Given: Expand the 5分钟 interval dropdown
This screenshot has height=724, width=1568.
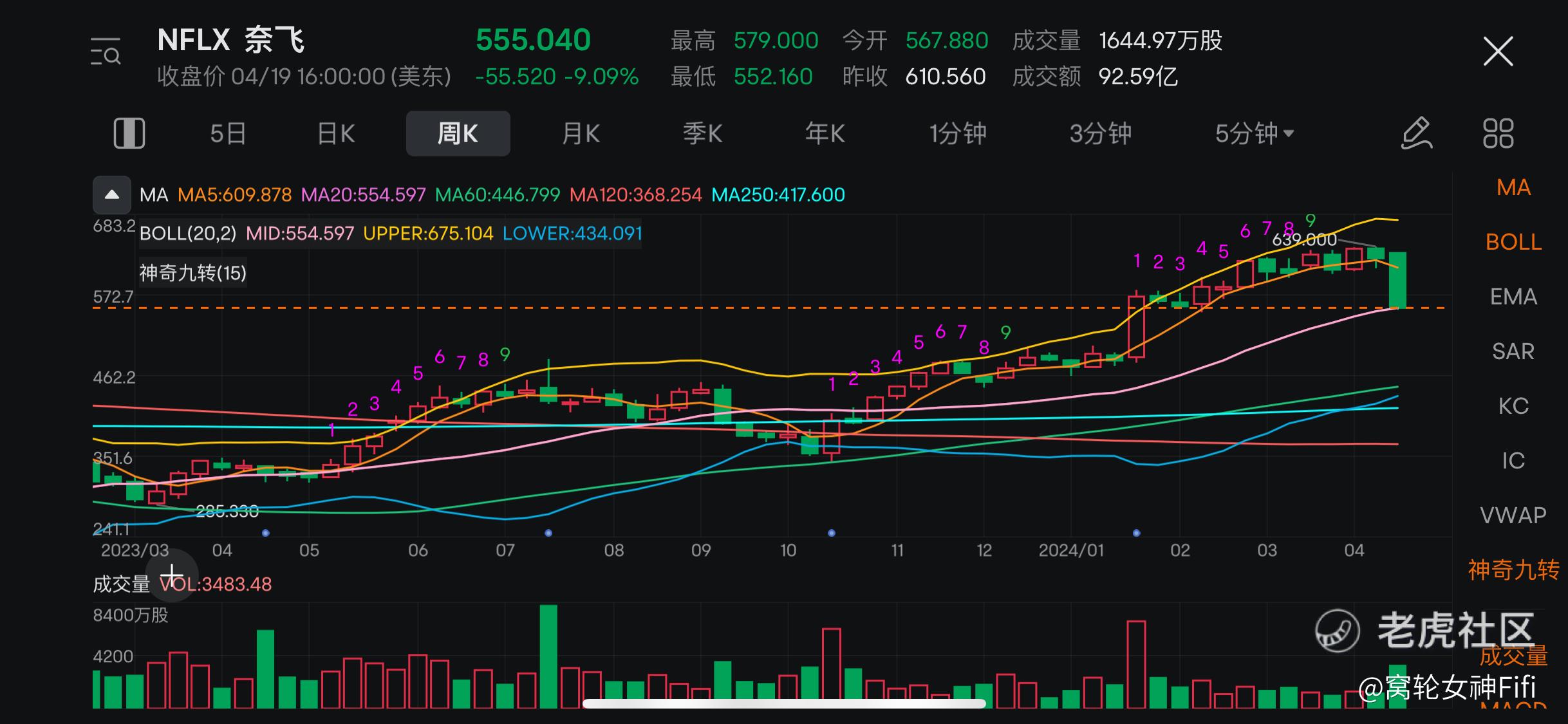Looking at the screenshot, I should click(x=1254, y=134).
